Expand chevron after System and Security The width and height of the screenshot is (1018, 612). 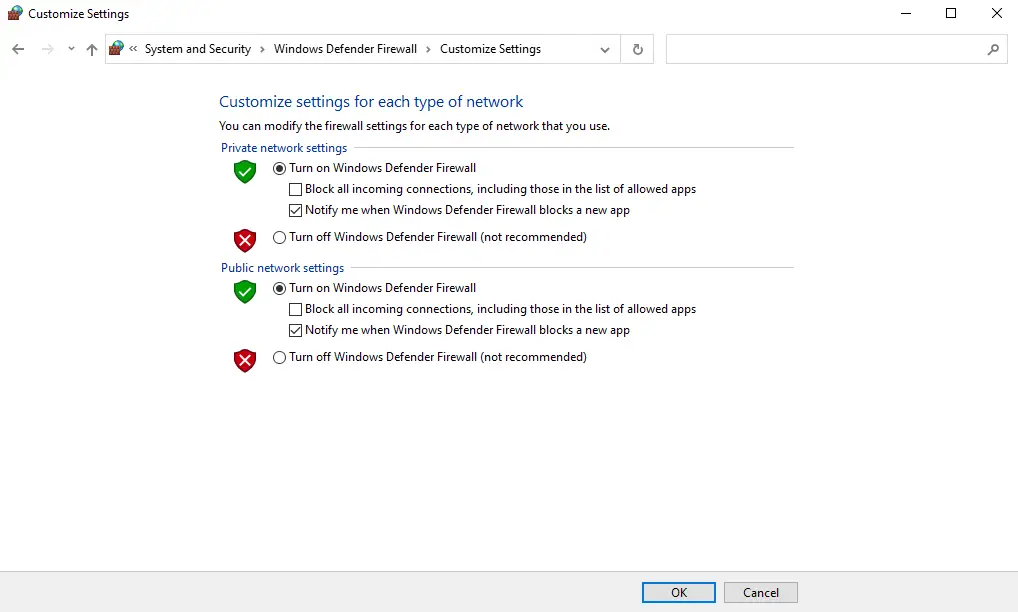262,49
